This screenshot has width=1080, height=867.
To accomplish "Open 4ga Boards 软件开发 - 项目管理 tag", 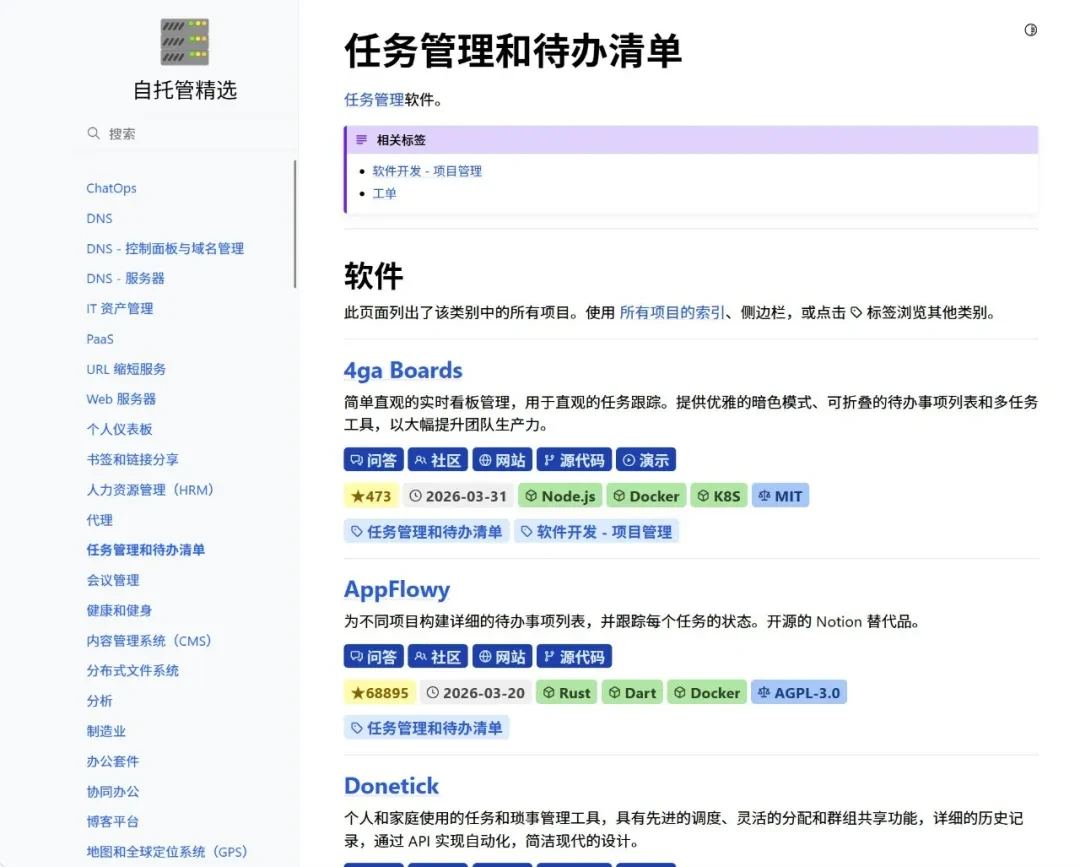I will click(x=596, y=532).
